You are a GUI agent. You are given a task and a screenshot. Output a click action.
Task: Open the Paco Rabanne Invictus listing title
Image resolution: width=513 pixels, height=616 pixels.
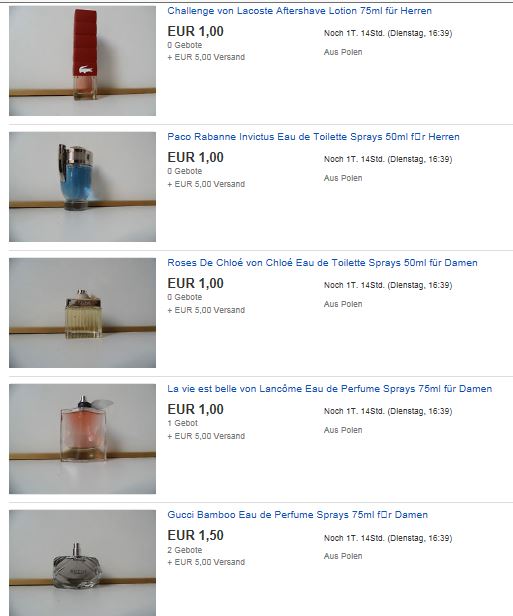[x=313, y=137]
